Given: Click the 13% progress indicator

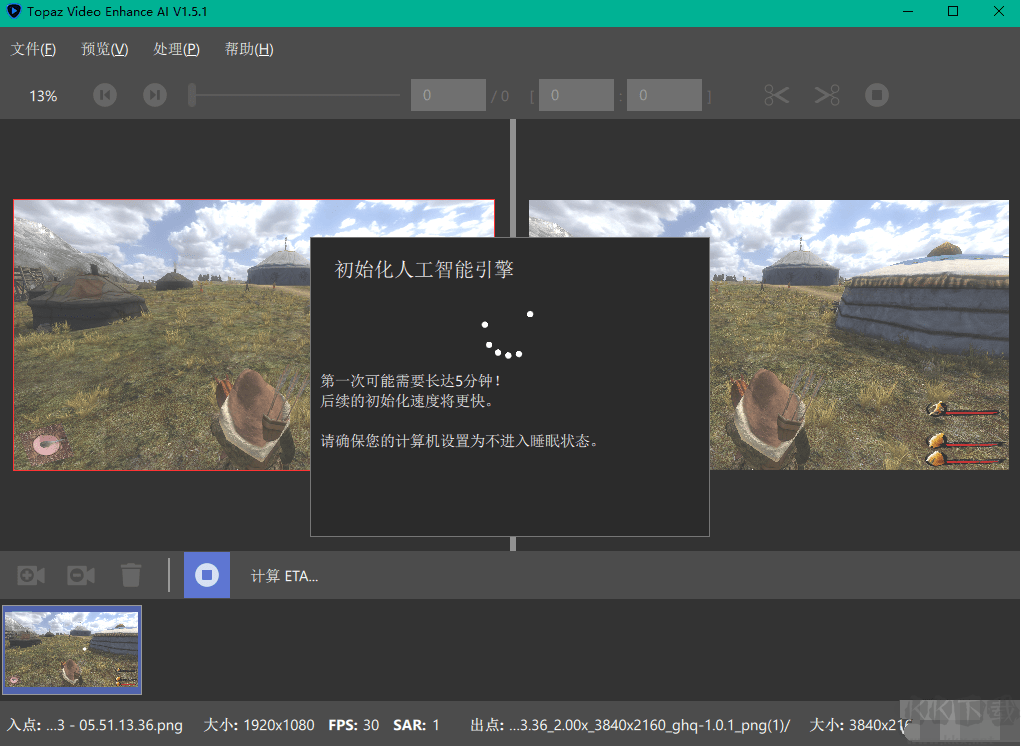Looking at the screenshot, I should [42, 95].
